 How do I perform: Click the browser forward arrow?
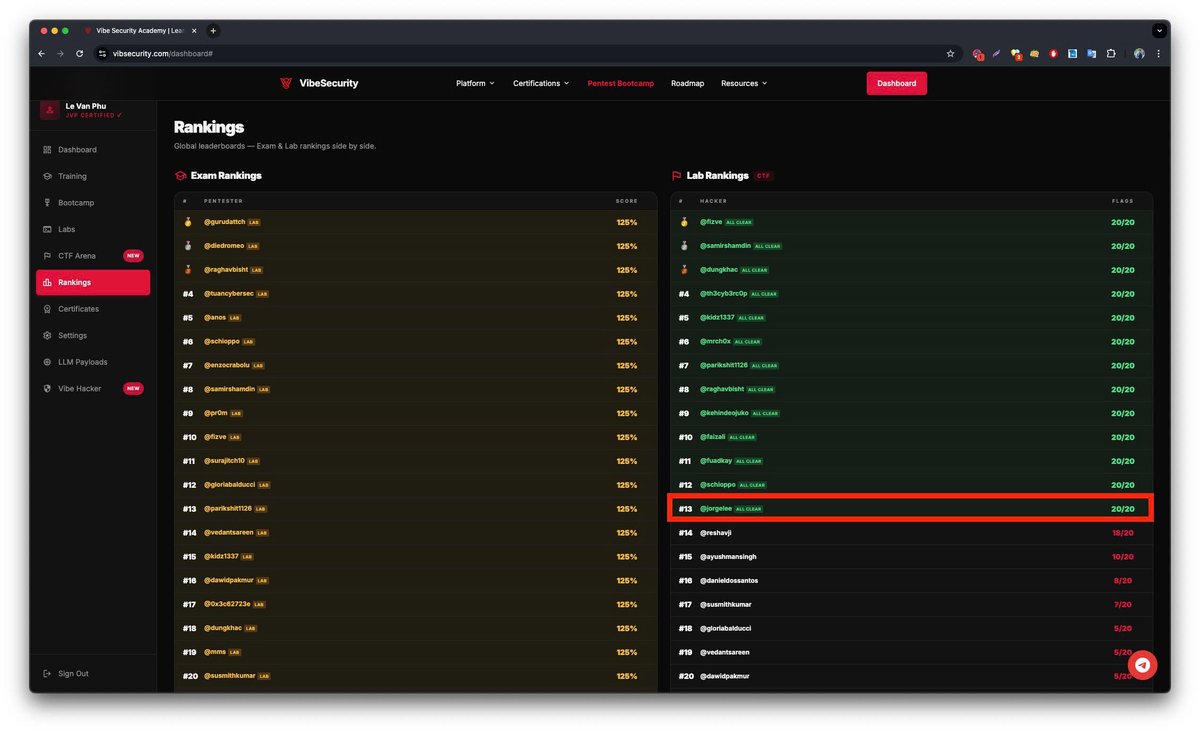coord(60,54)
